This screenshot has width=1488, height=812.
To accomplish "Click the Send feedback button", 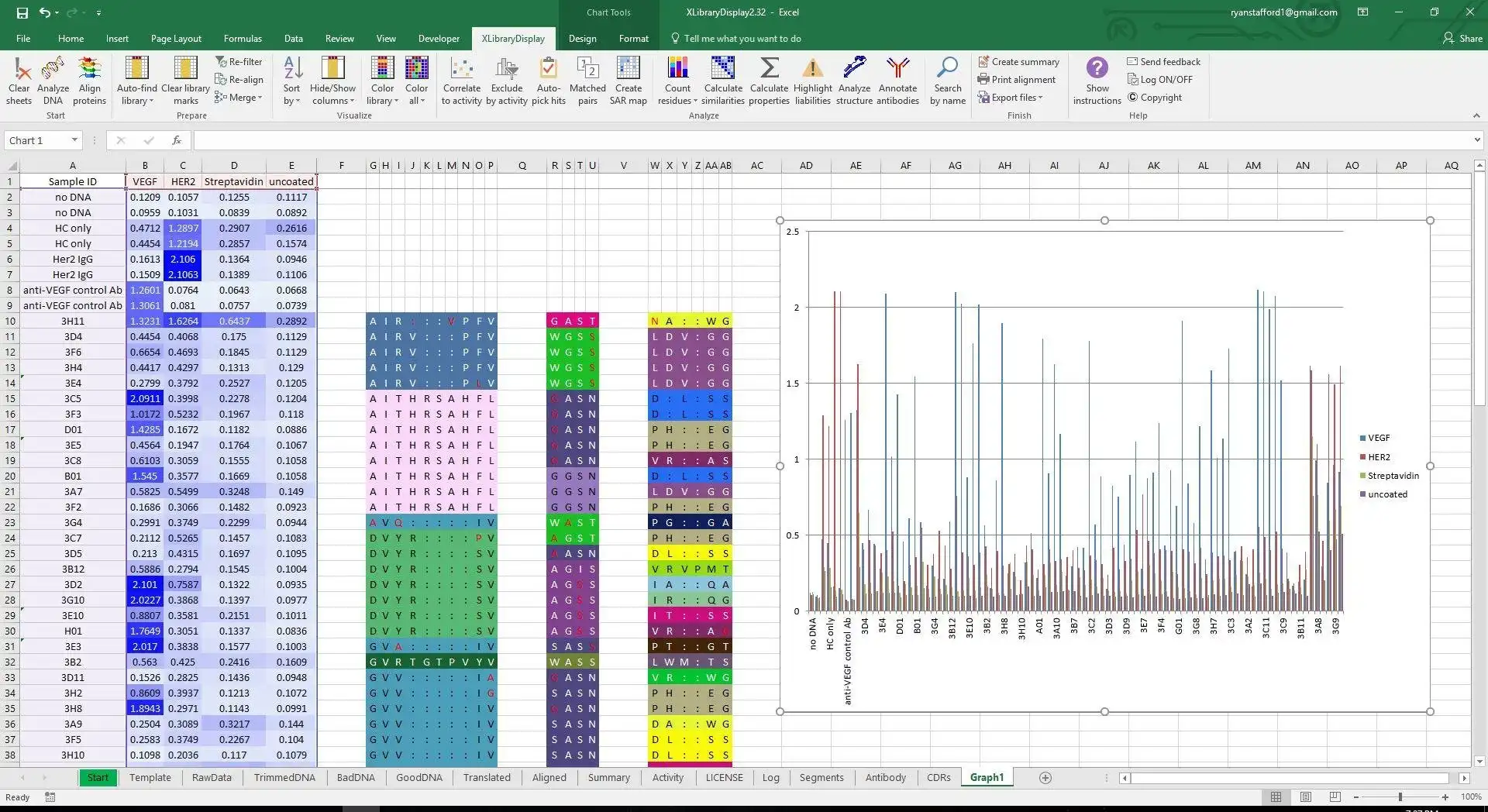I will [x=1163, y=62].
